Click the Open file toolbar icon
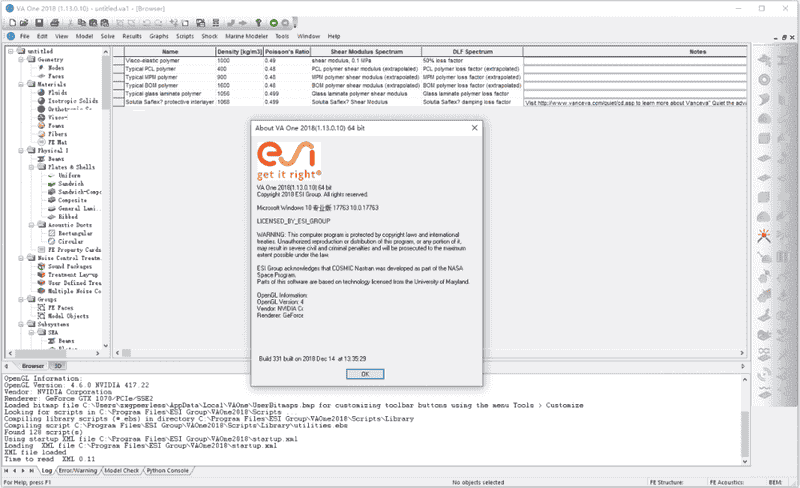Image resolution: width=800 pixels, height=488 pixels. 24,23
